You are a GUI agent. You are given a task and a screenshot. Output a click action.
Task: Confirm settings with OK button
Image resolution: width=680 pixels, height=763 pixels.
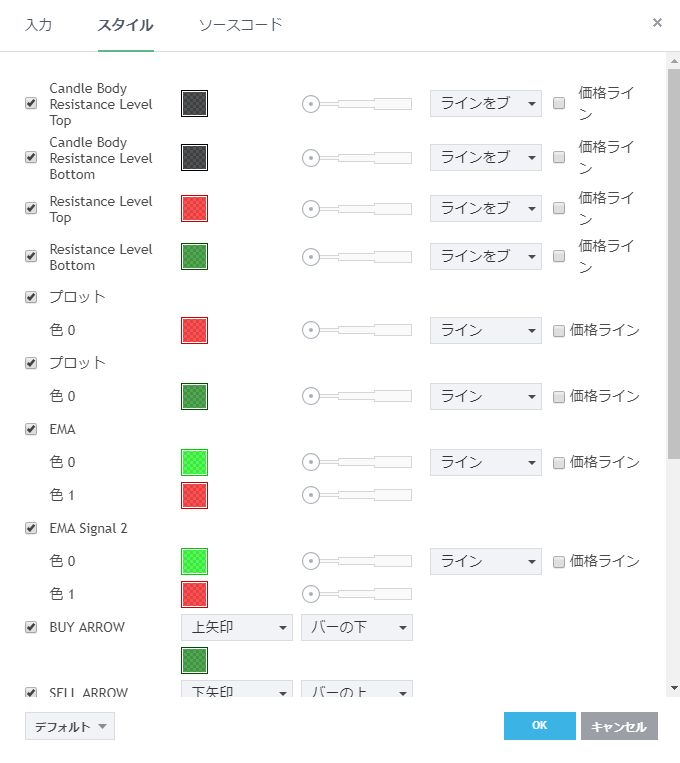[539, 726]
